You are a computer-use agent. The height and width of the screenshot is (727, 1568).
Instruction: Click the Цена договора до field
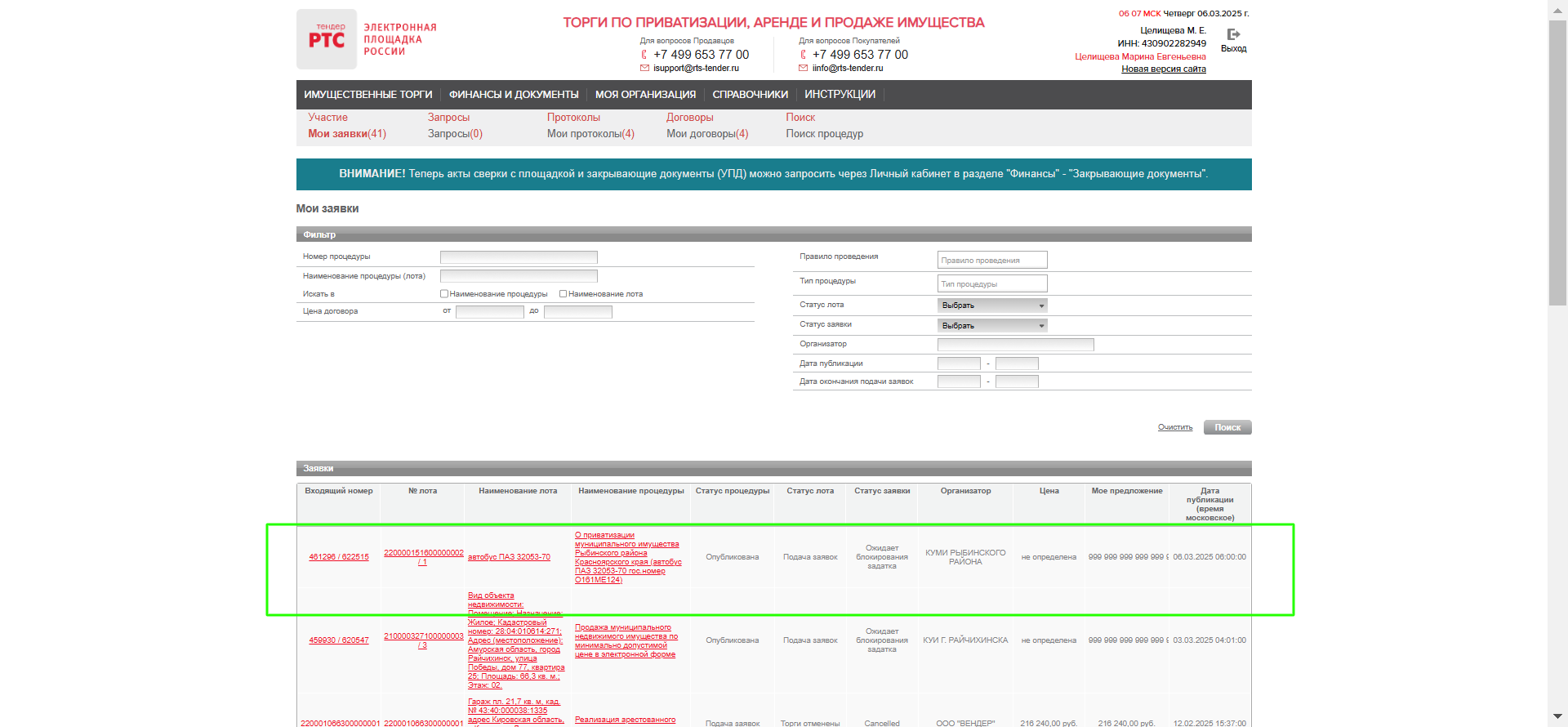(x=578, y=311)
